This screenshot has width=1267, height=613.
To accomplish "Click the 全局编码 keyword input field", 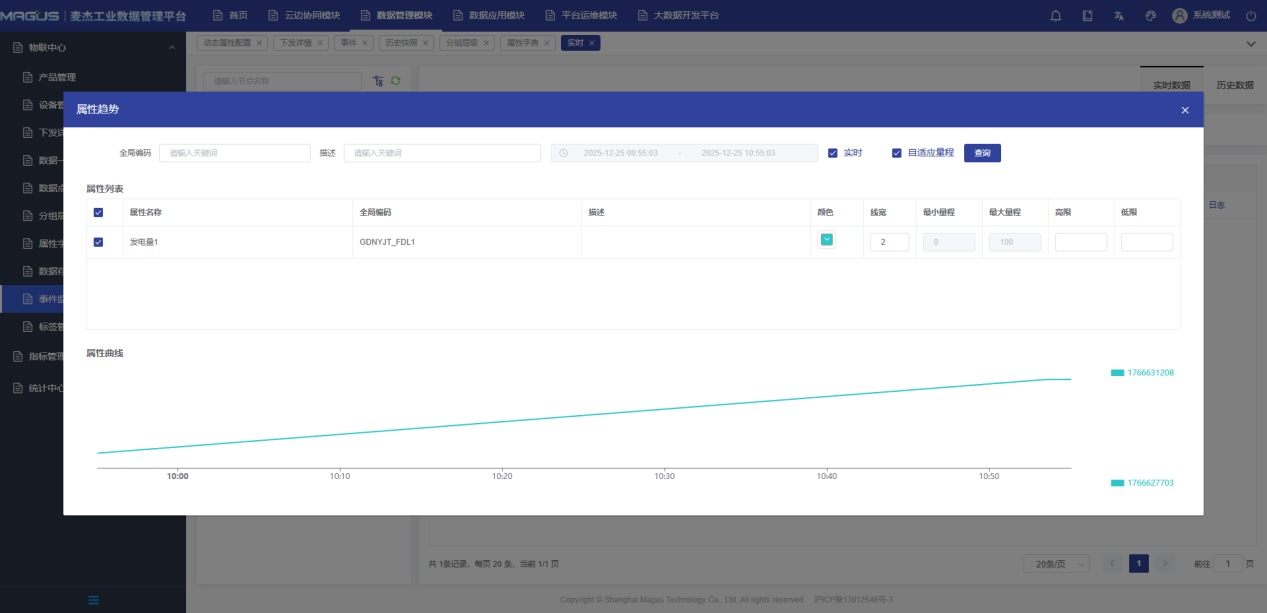I will 234,153.
